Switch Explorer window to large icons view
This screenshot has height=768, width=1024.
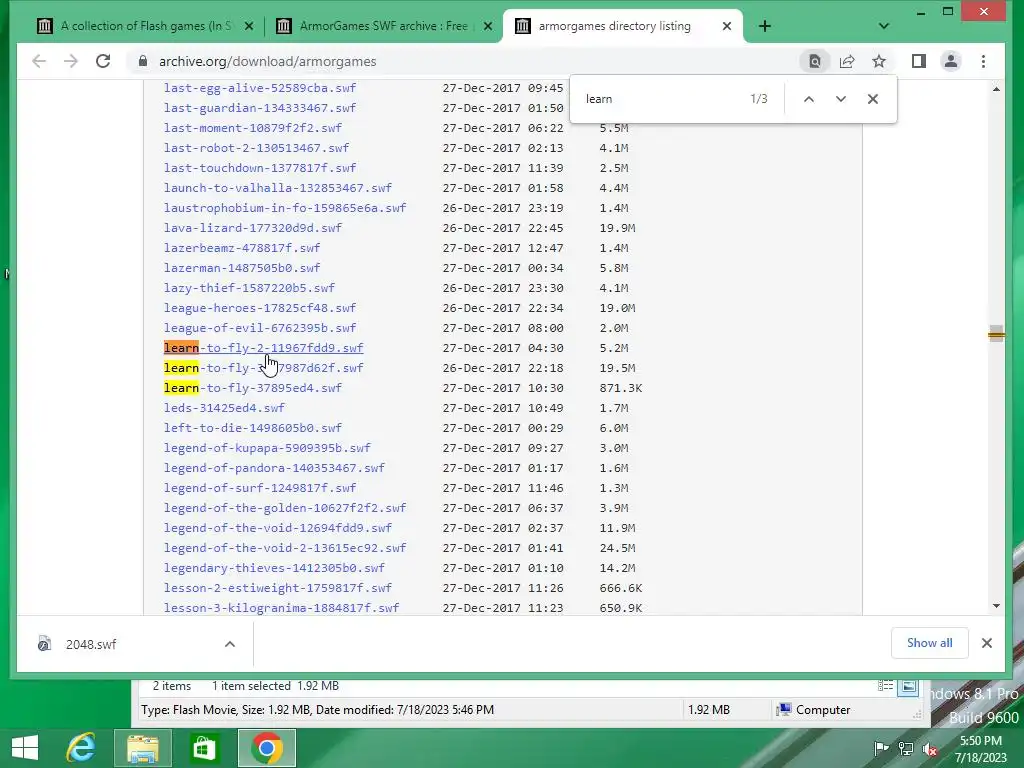908,686
